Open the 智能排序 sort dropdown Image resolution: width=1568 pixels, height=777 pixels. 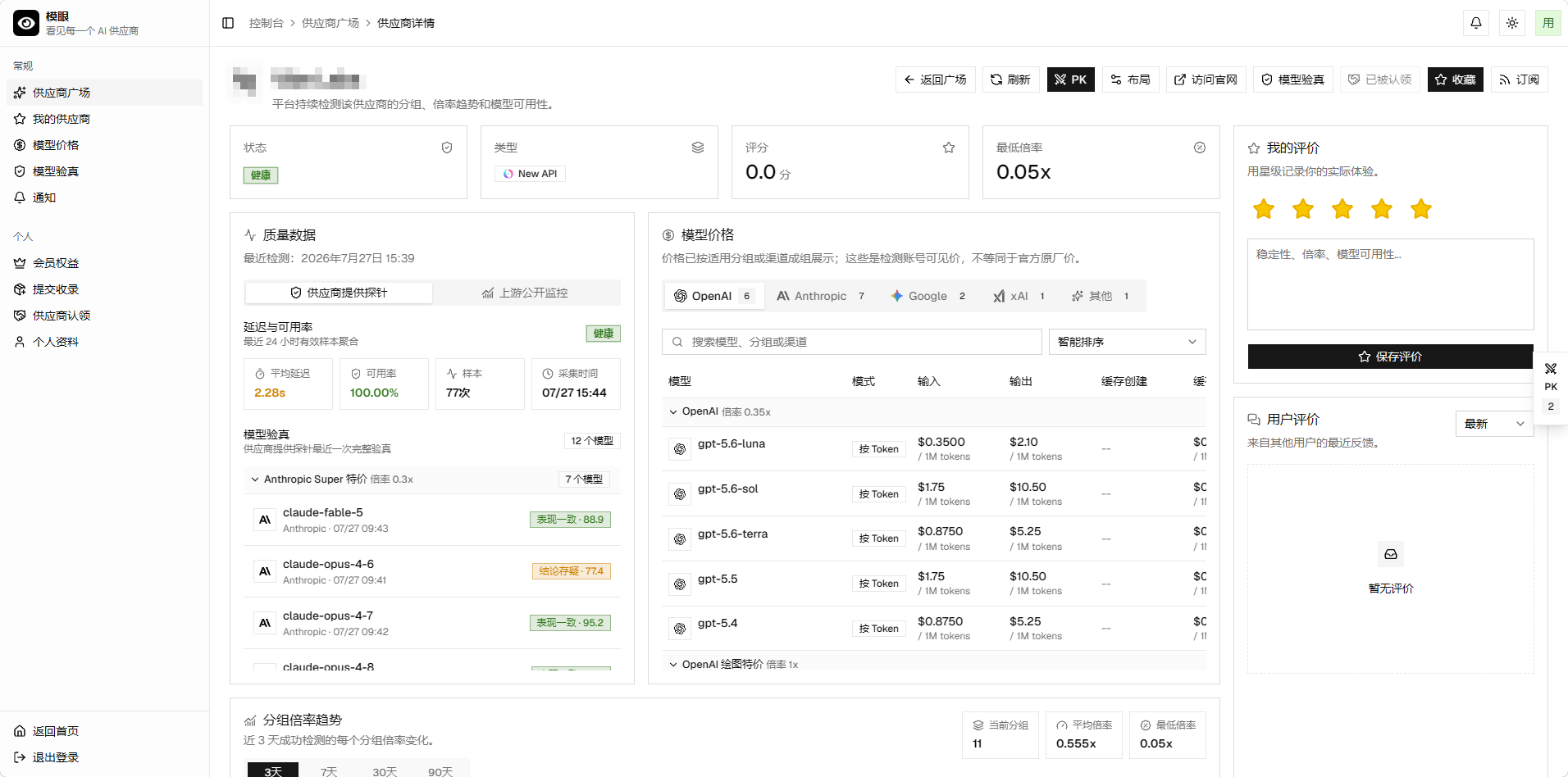click(x=1127, y=342)
